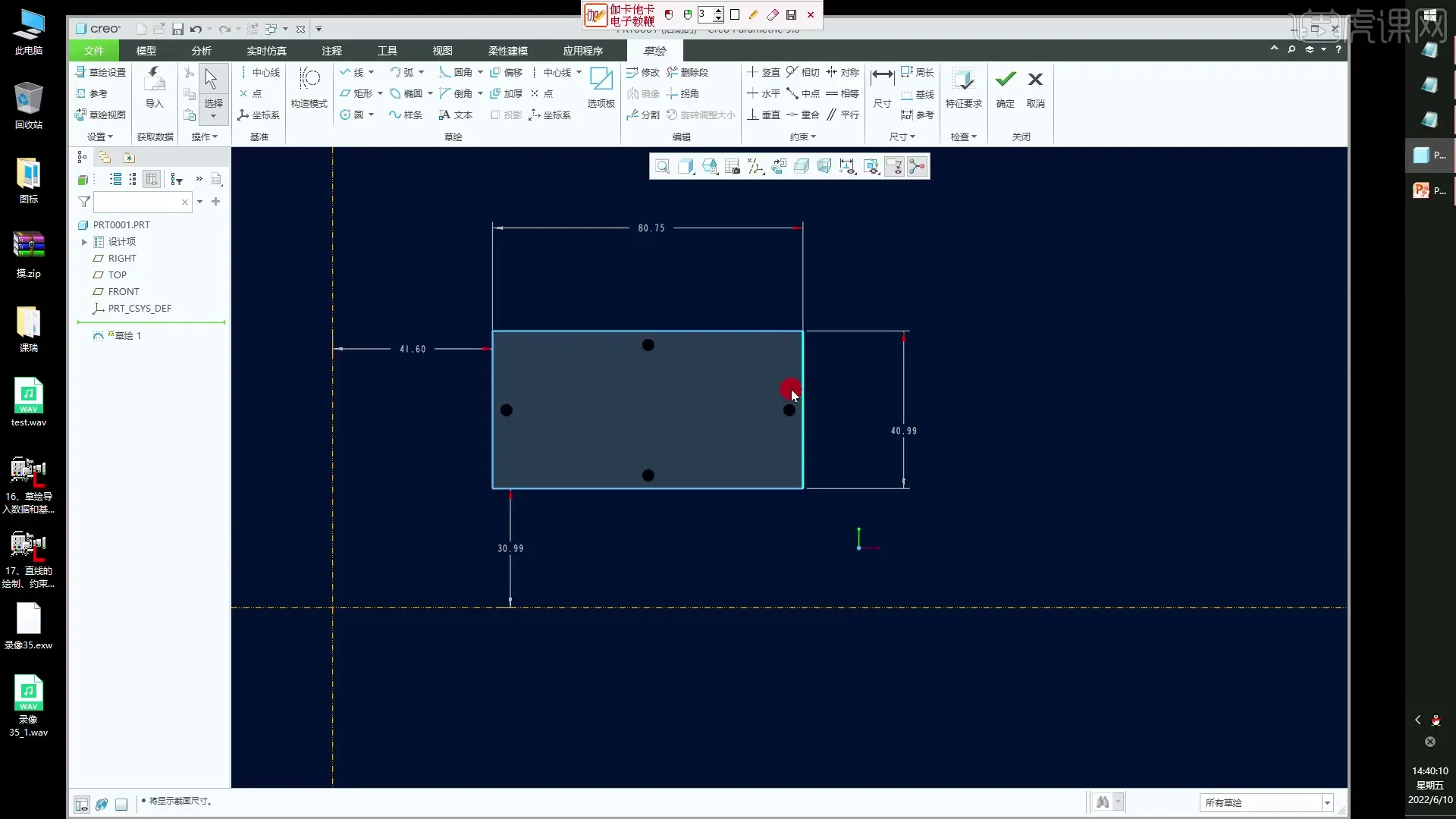1456x819 pixels.
Task: Click the model tree search field
Action: (136, 202)
